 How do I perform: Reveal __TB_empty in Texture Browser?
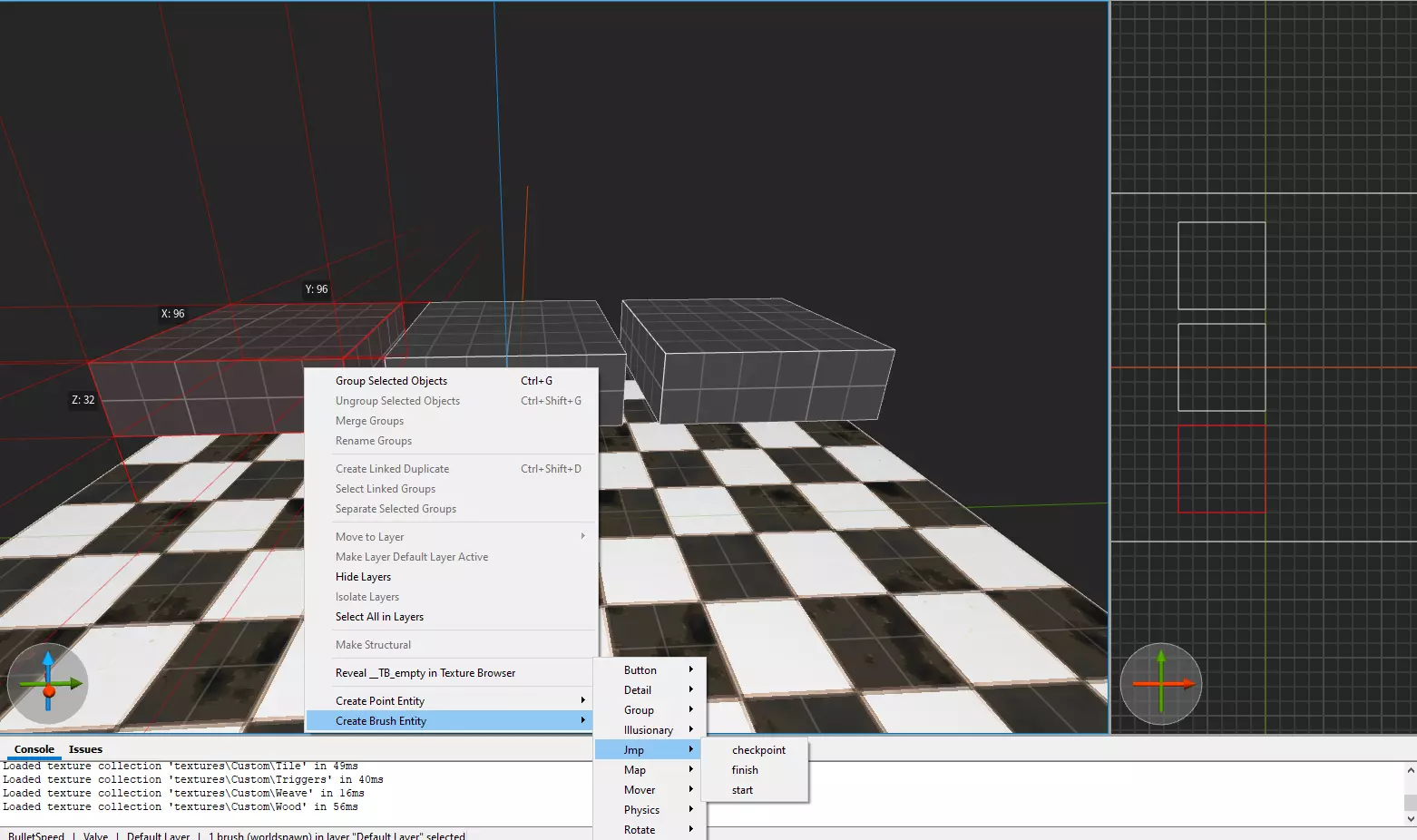pos(425,673)
